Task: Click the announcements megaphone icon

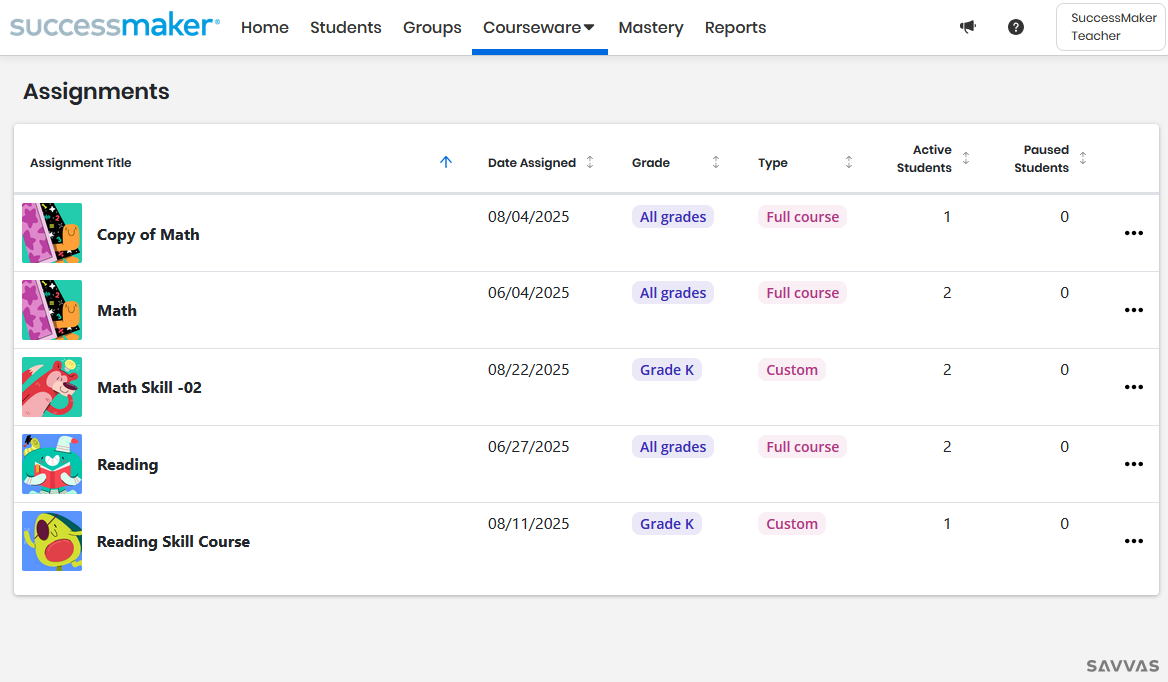Action: point(967,27)
